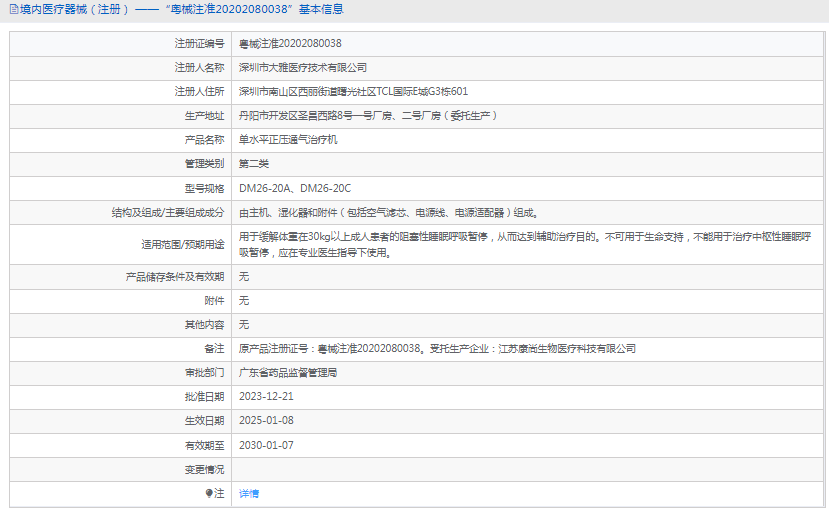Select approval date 2023-12-21
Viewport: 829px width, 512px height.
[266, 397]
